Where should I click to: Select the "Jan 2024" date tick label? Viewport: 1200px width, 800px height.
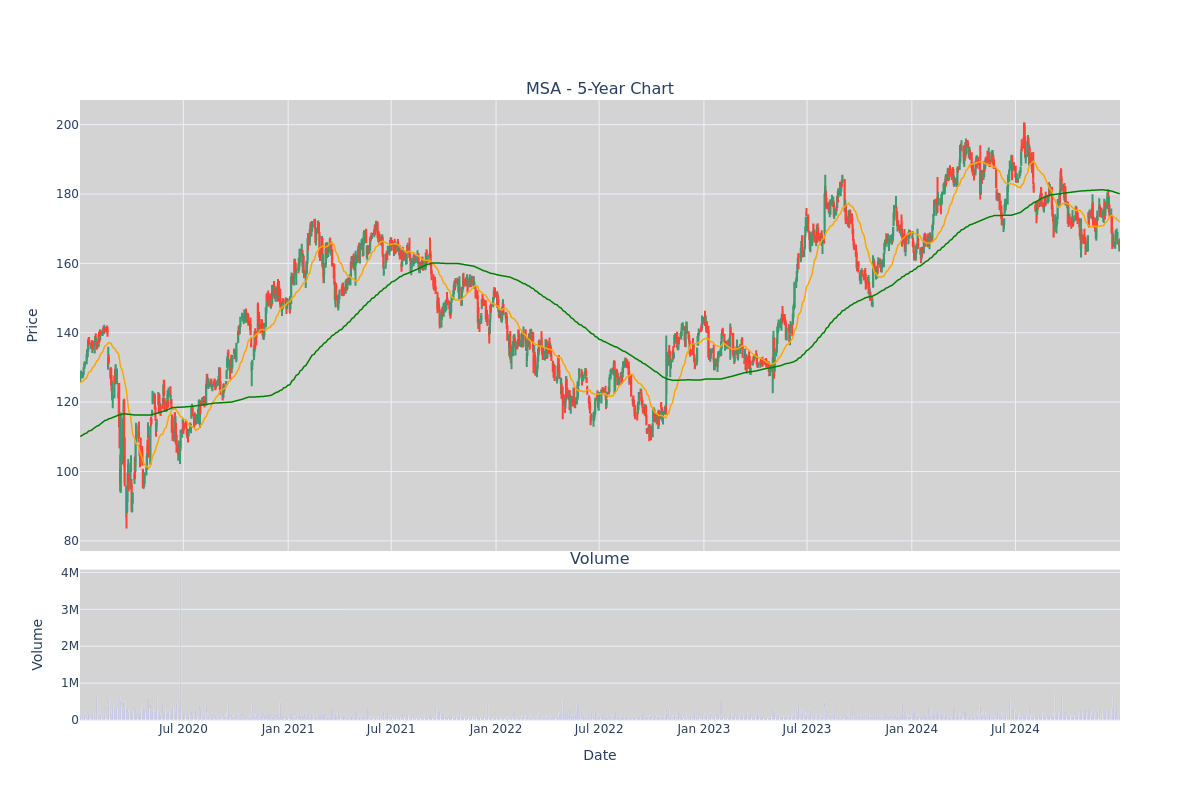pyautogui.click(x=912, y=729)
